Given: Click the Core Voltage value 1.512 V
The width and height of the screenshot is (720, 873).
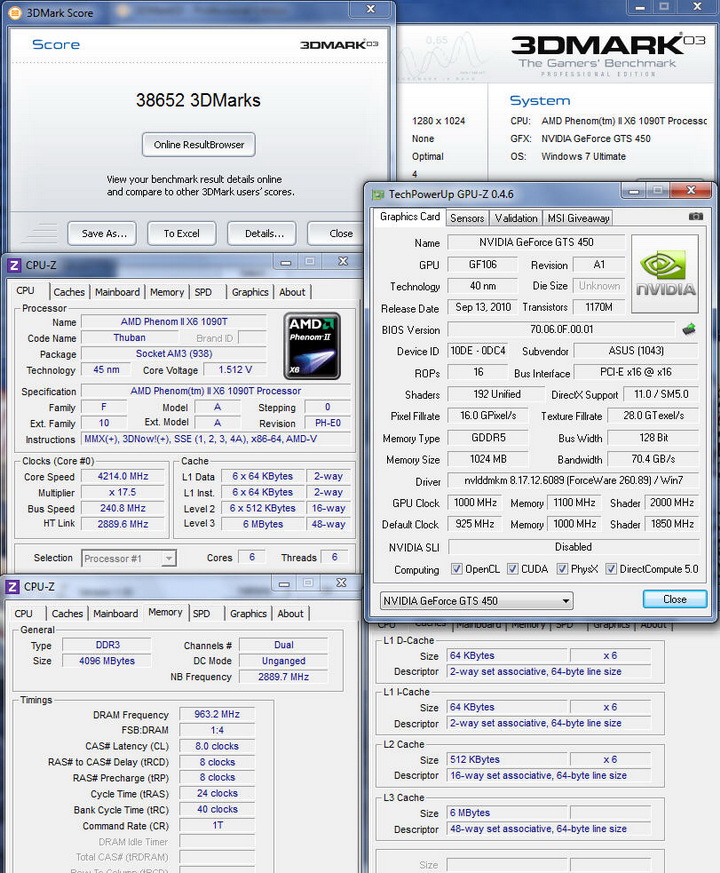Looking at the screenshot, I should pyautogui.click(x=235, y=370).
